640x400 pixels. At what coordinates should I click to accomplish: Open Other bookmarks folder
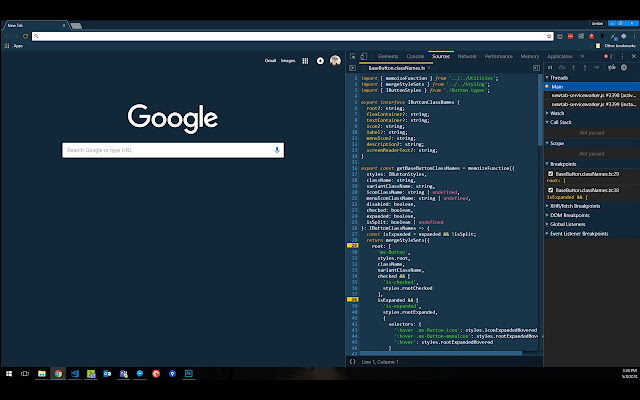[x=616, y=46]
